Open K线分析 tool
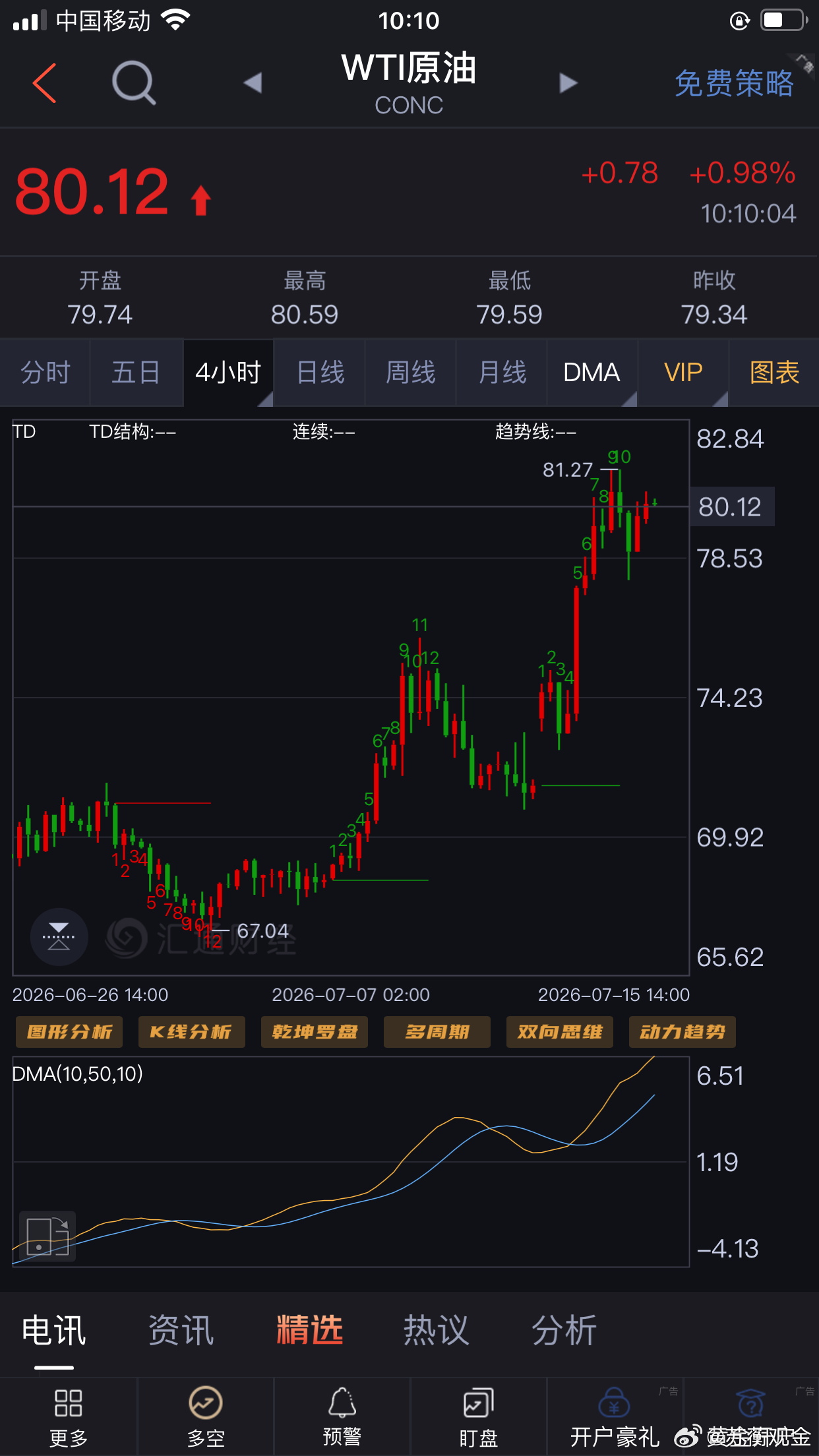 point(191,1032)
